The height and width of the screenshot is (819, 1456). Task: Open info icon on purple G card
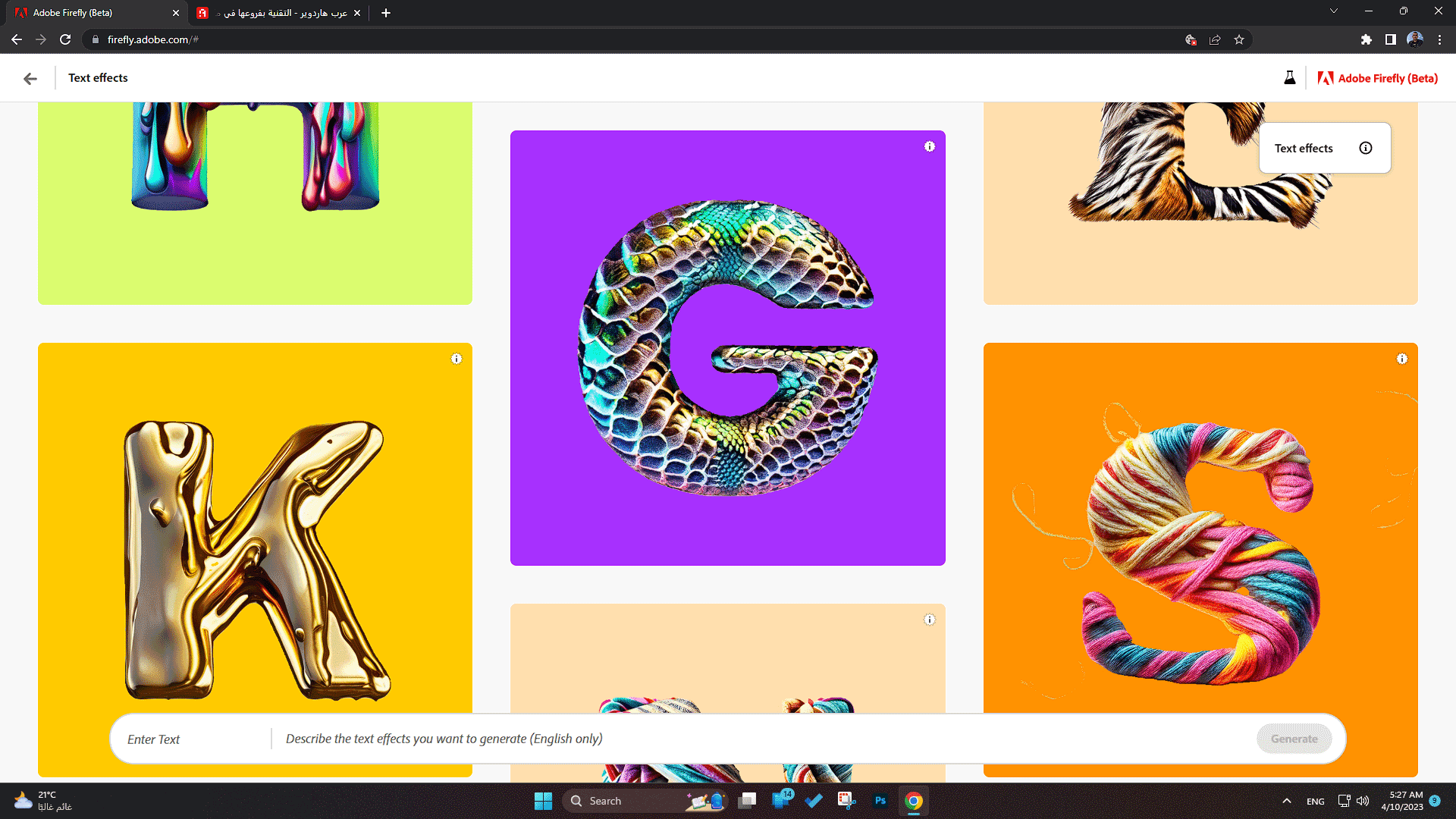click(930, 146)
